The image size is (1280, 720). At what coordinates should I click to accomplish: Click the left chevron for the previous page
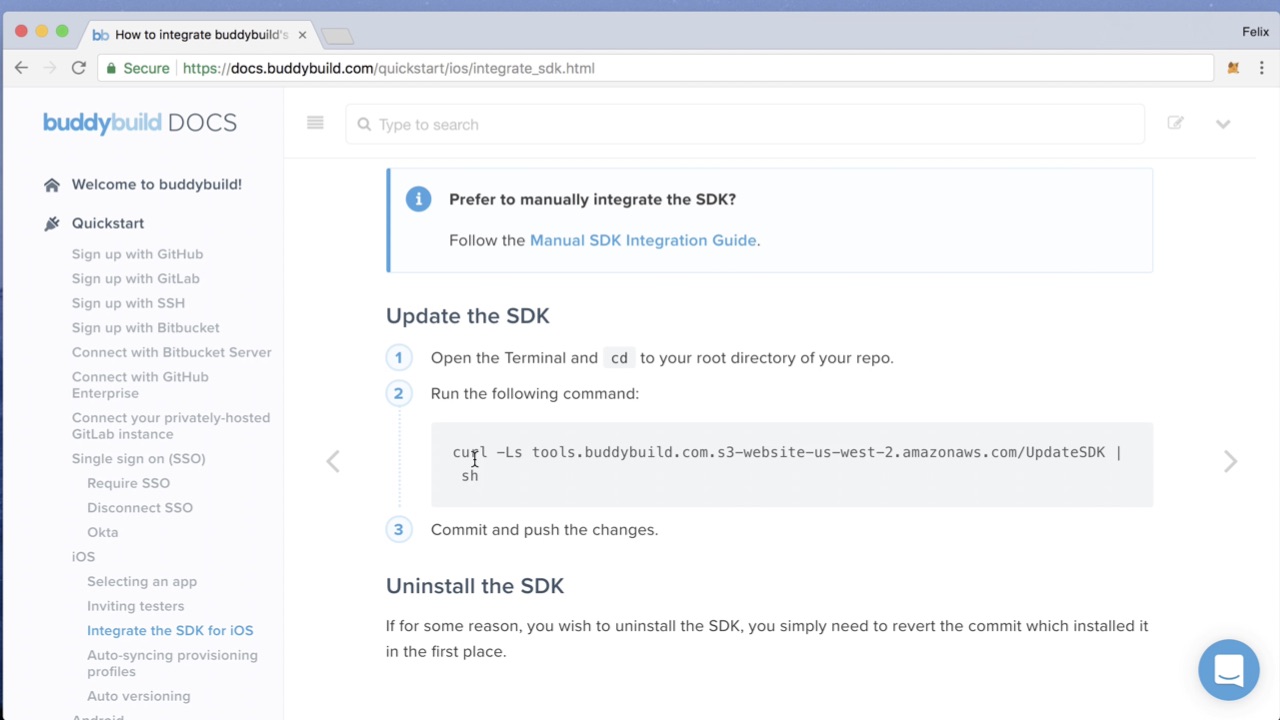tap(332, 461)
